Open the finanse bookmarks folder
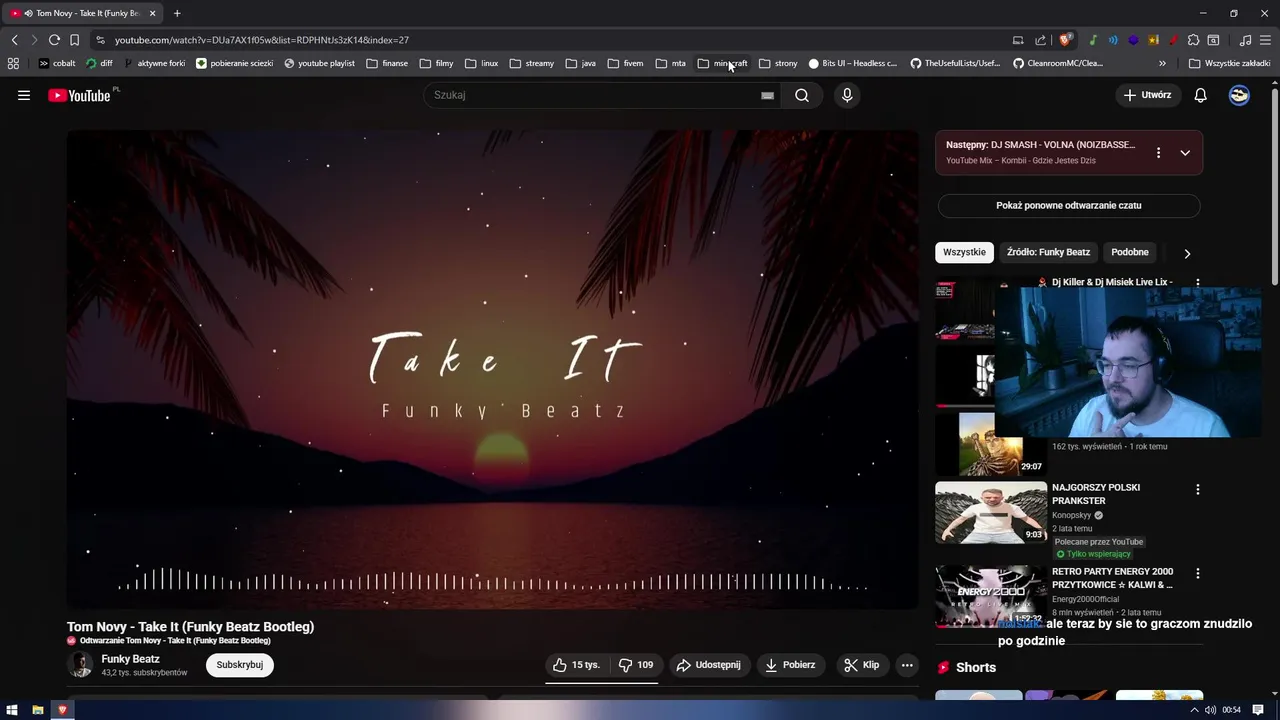Viewport: 1280px width, 720px height. pos(387,63)
